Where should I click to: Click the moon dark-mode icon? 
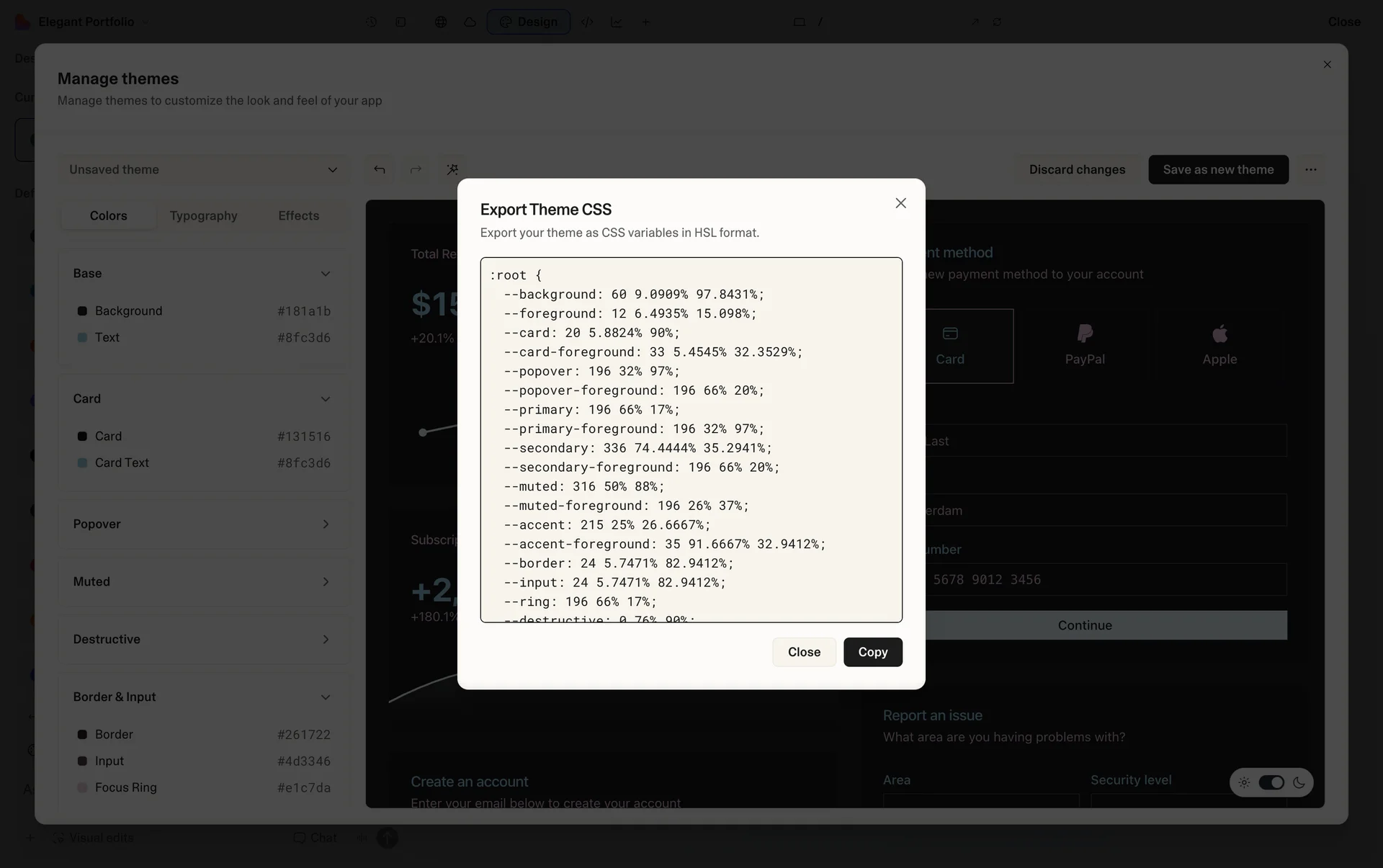[1299, 782]
